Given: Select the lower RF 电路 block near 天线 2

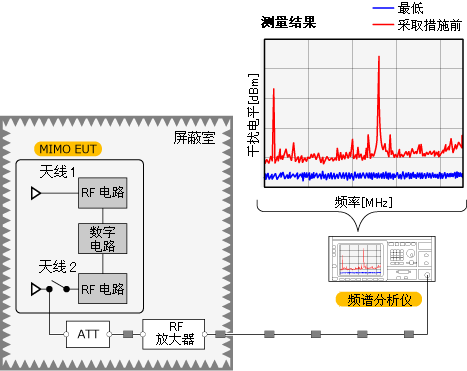Looking at the screenshot, I should pyautogui.click(x=103, y=289).
